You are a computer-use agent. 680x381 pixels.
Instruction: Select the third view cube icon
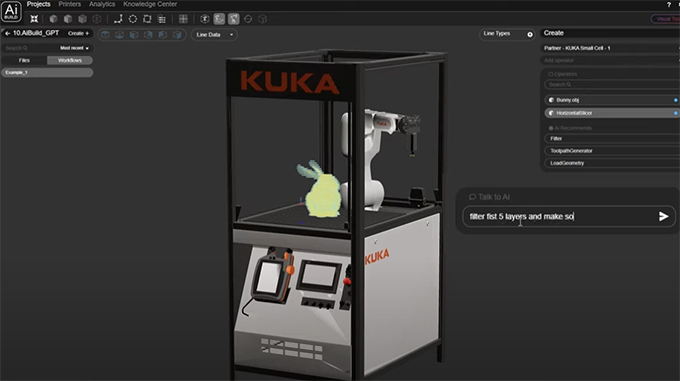[x=134, y=35]
